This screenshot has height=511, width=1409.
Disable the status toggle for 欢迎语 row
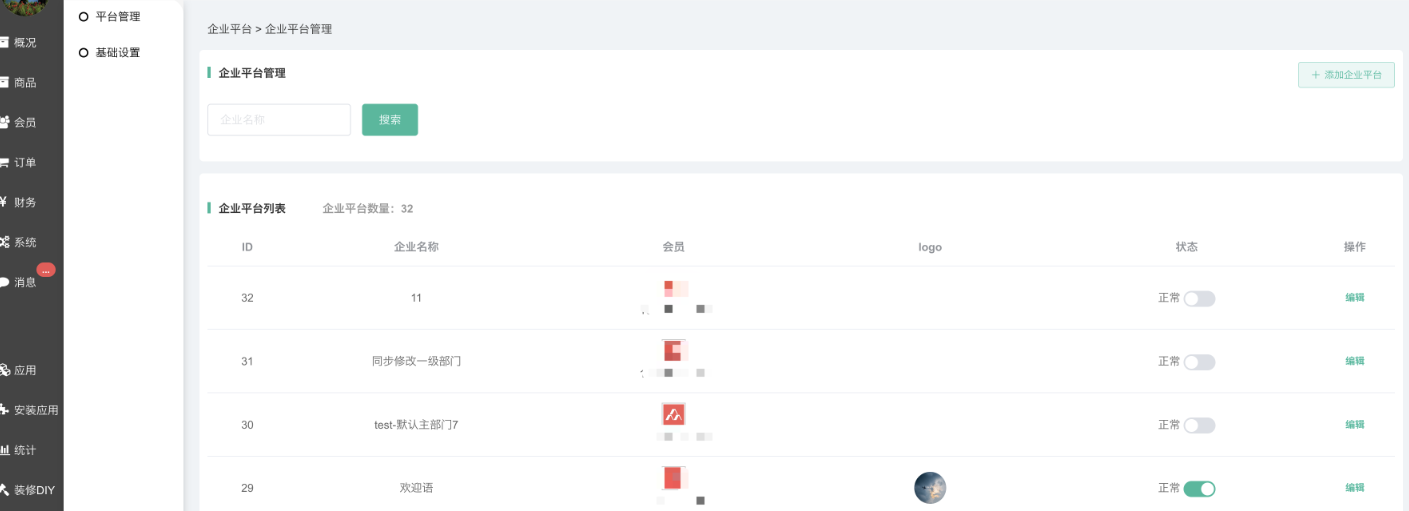click(1199, 489)
